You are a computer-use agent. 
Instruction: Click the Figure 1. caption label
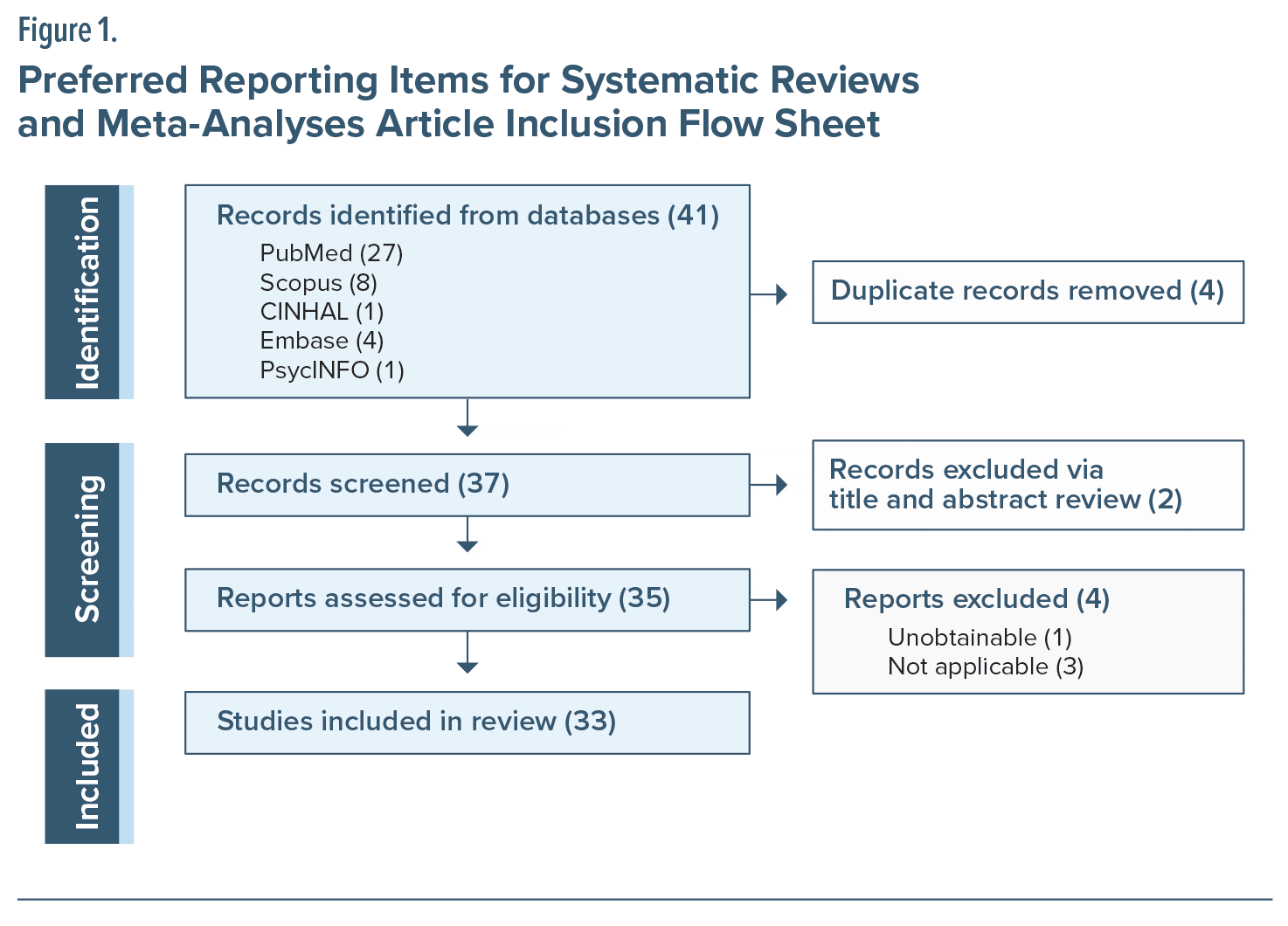point(67,31)
